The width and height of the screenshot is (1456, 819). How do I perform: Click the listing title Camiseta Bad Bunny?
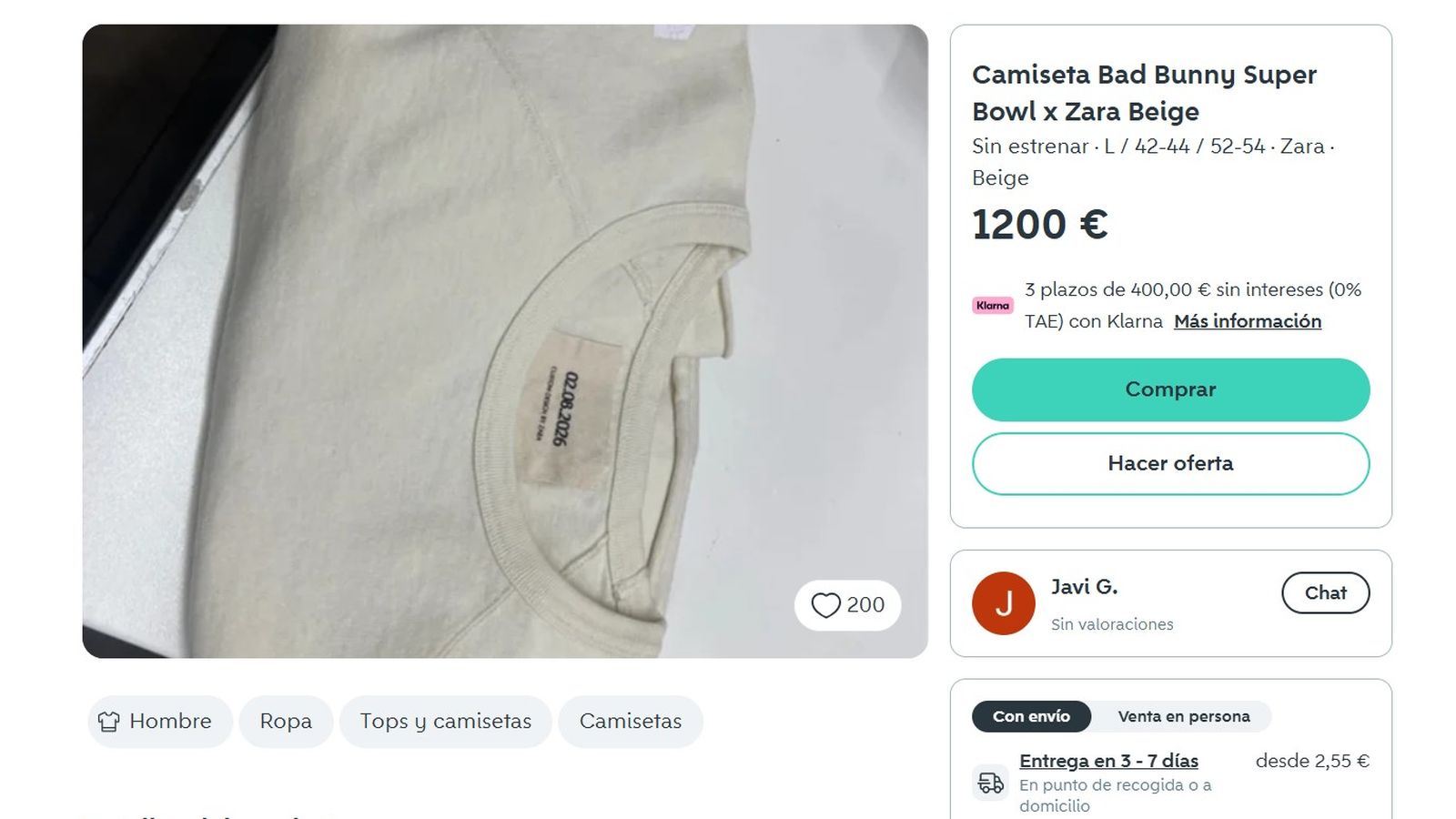pos(1143,93)
